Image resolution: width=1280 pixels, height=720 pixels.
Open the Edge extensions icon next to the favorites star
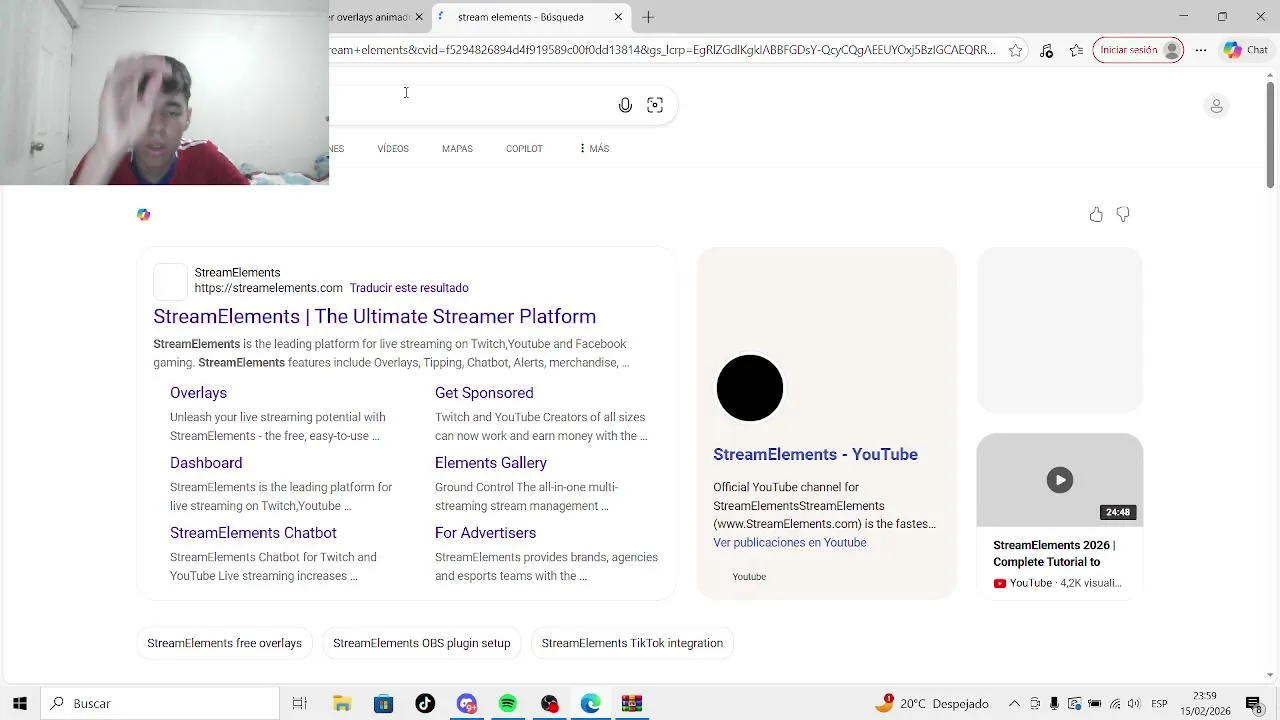tap(1046, 50)
